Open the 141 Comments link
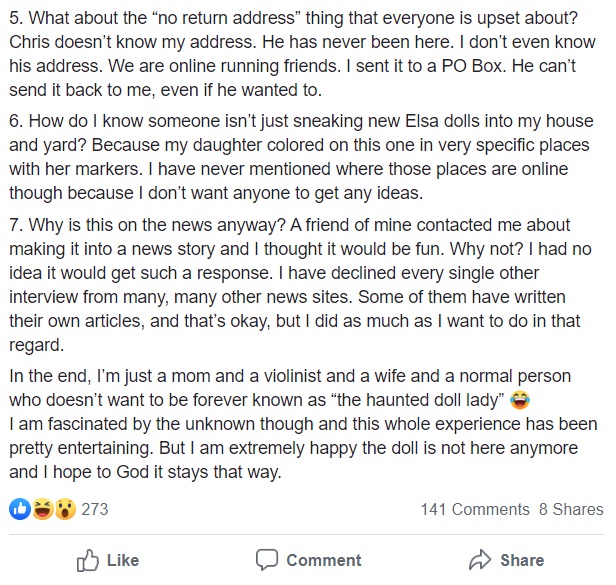 point(474,509)
